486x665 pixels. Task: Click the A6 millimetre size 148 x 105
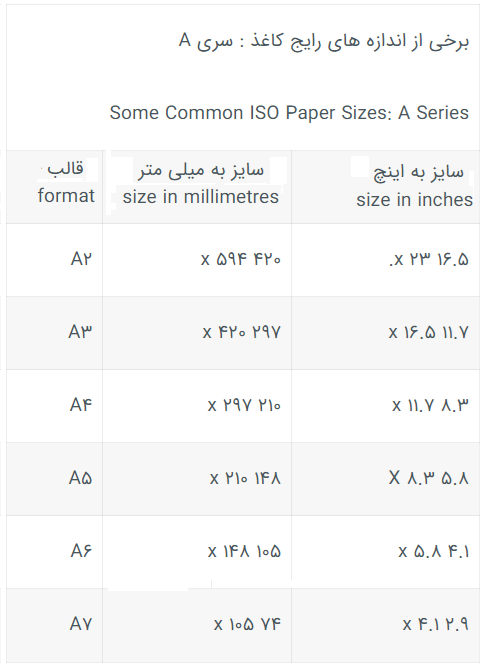pyautogui.click(x=244, y=551)
